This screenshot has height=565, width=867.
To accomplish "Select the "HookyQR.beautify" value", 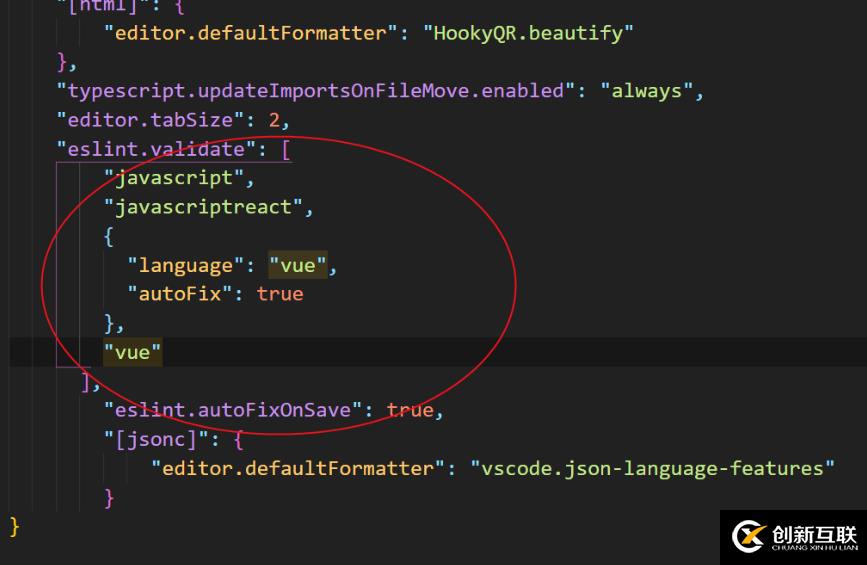I will click(x=527, y=33).
